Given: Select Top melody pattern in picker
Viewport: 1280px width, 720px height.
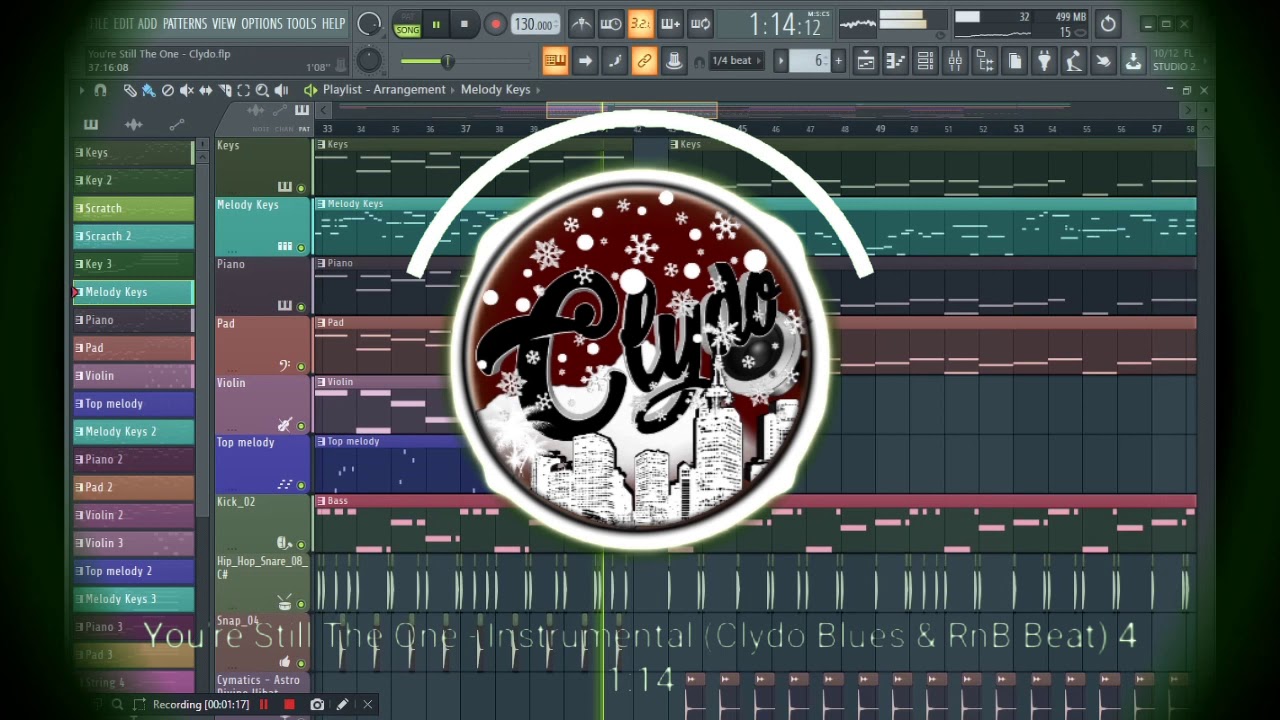Looking at the screenshot, I should coord(133,404).
